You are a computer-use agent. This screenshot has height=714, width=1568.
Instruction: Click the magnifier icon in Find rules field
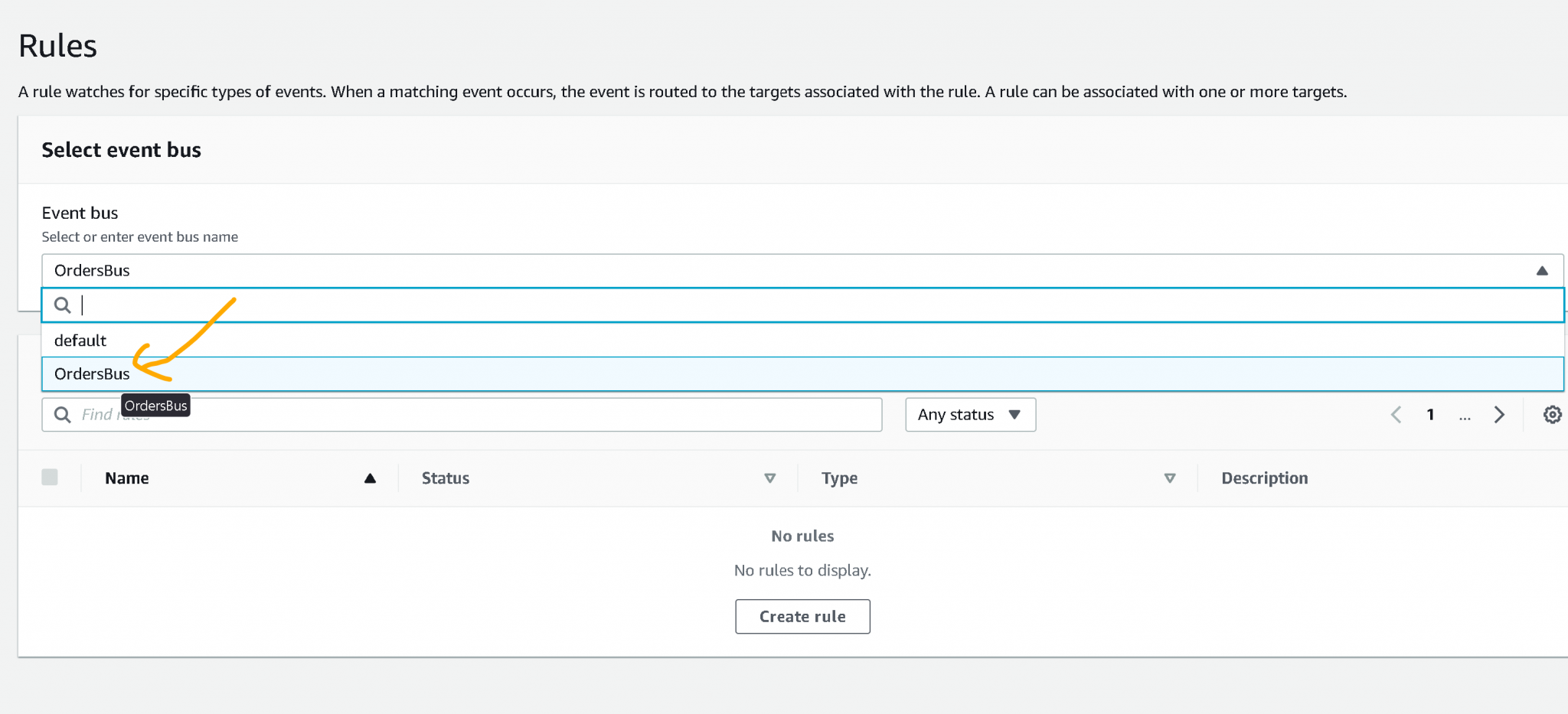tap(63, 414)
